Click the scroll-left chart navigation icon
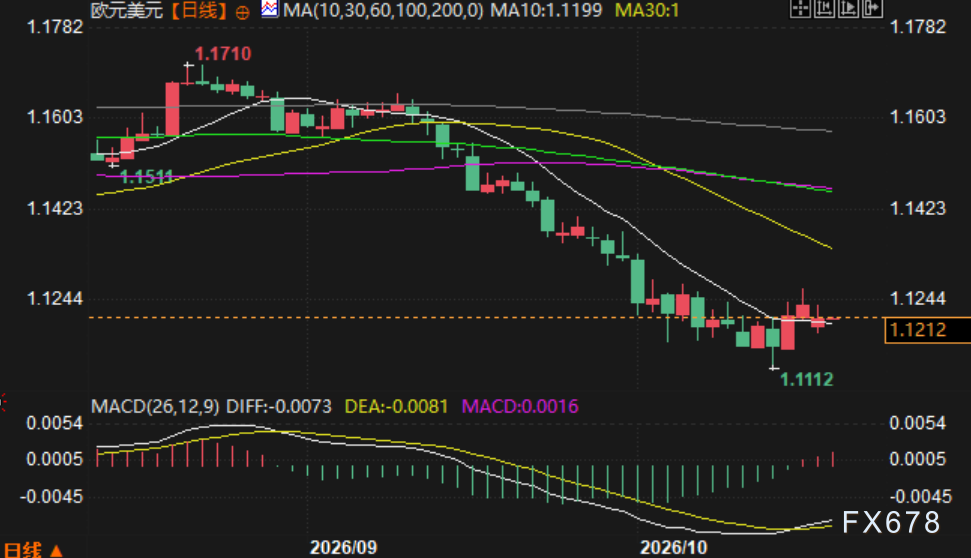The width and height of the screenshot is (971, 558). [824, 8]
